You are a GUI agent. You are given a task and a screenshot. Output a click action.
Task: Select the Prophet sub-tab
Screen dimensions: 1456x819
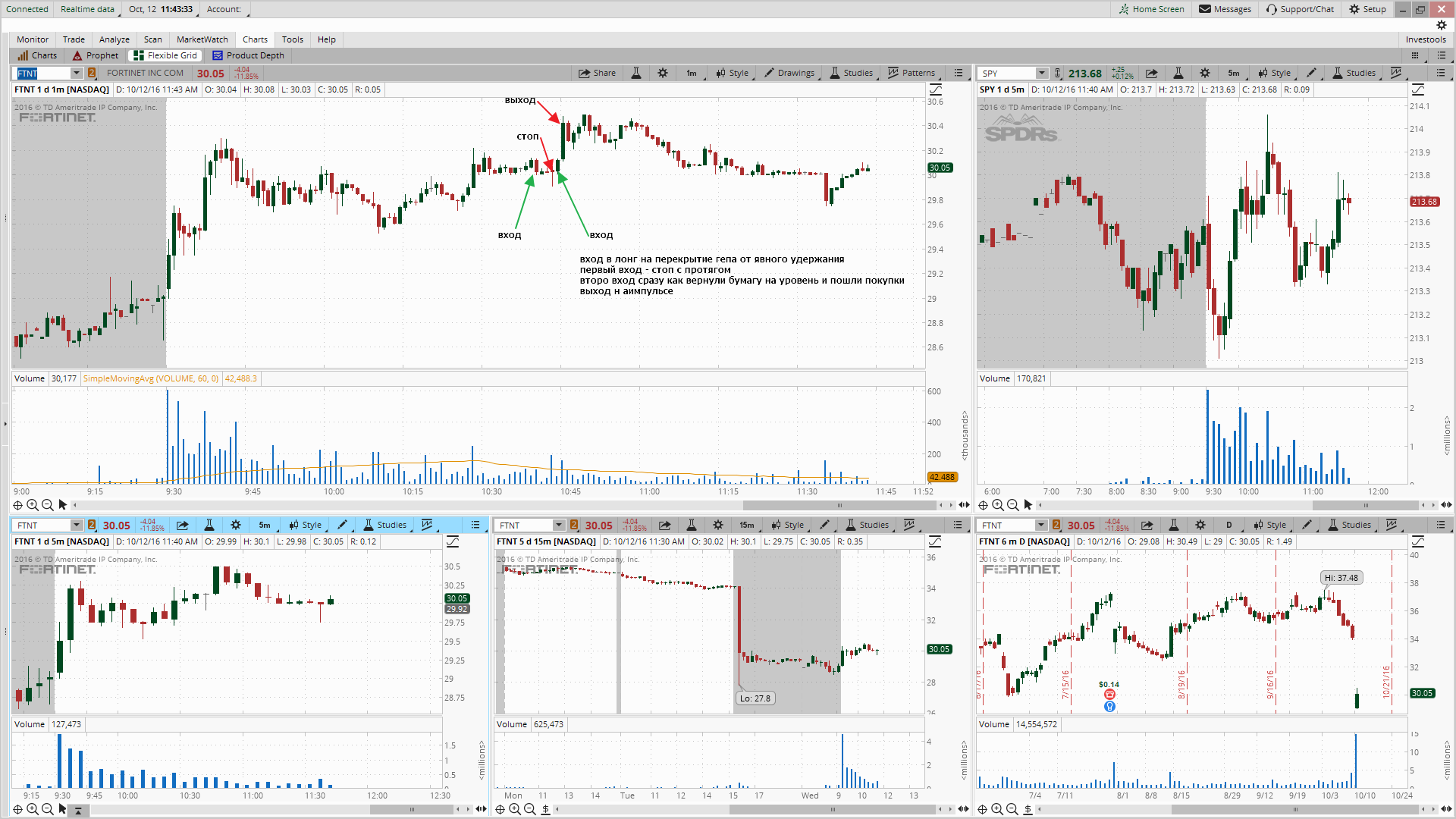click(x=96, y=55)
